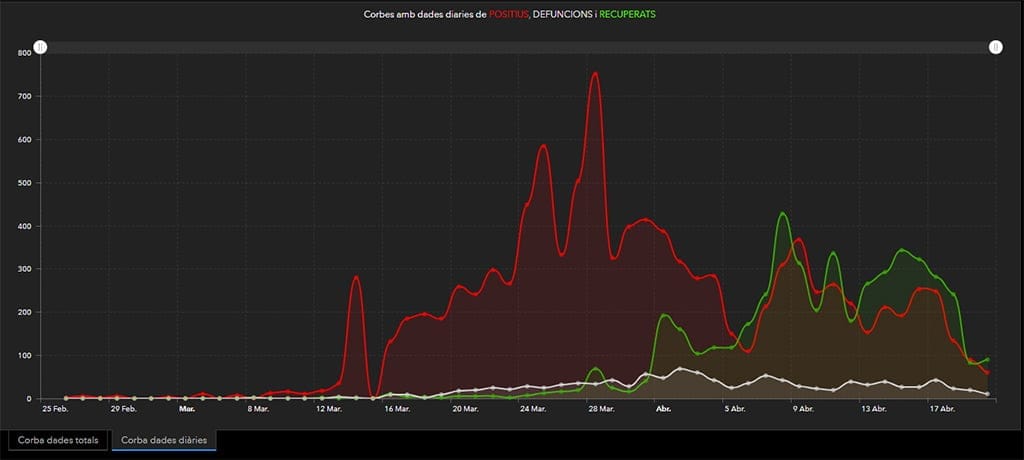Click the zoom range scrollbar track
1024x460 pixels.
tap(518, 47)
